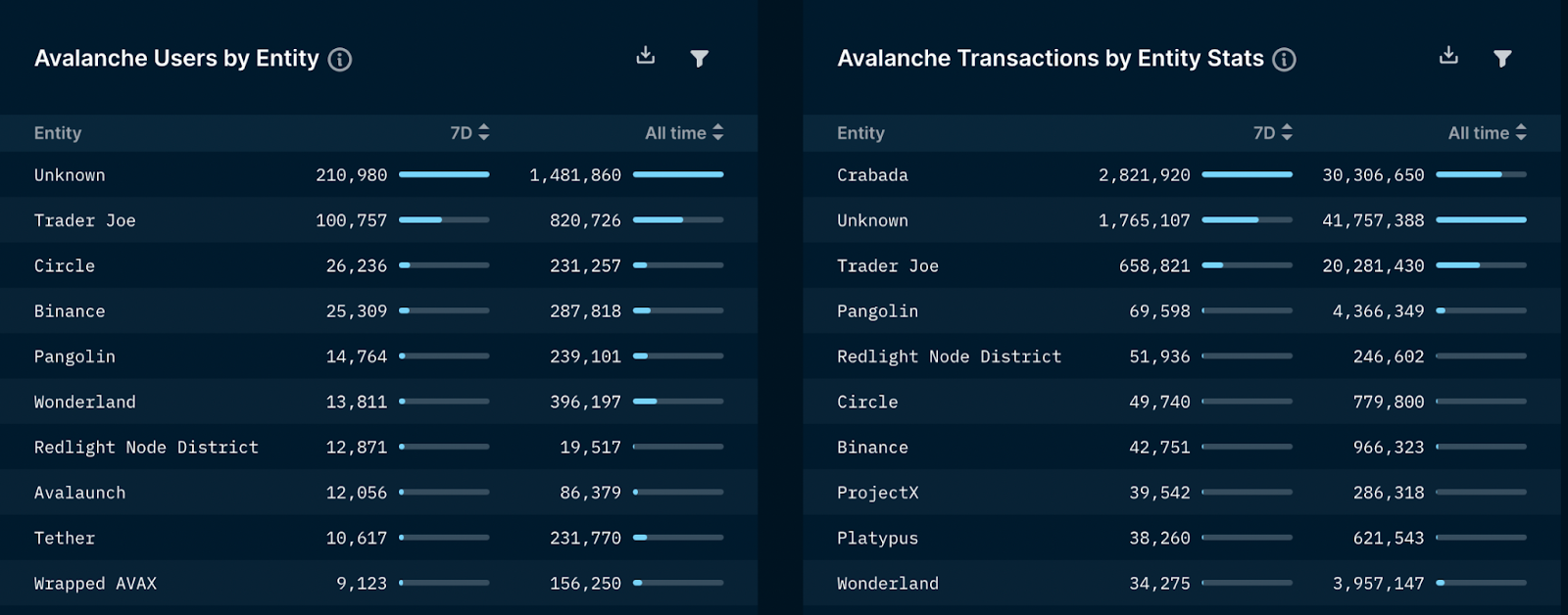Click all-time value 287,818 for Binance
Viewport: 1568px width, 615px height.
click(x=585, y=311)
